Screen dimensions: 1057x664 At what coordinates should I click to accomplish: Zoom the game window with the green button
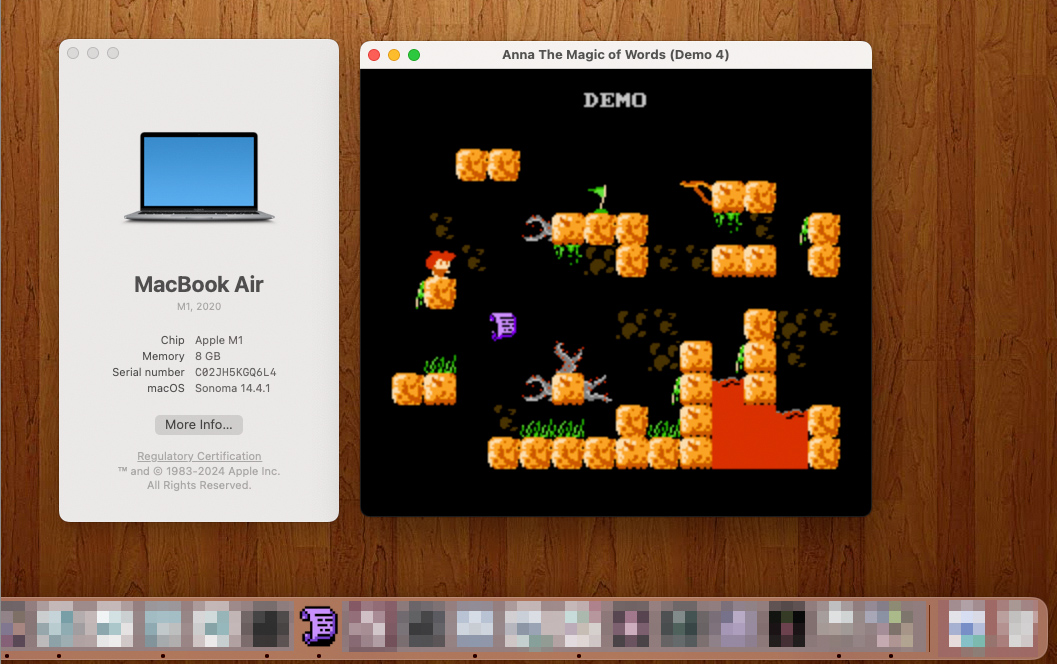[x=414, y=55]
